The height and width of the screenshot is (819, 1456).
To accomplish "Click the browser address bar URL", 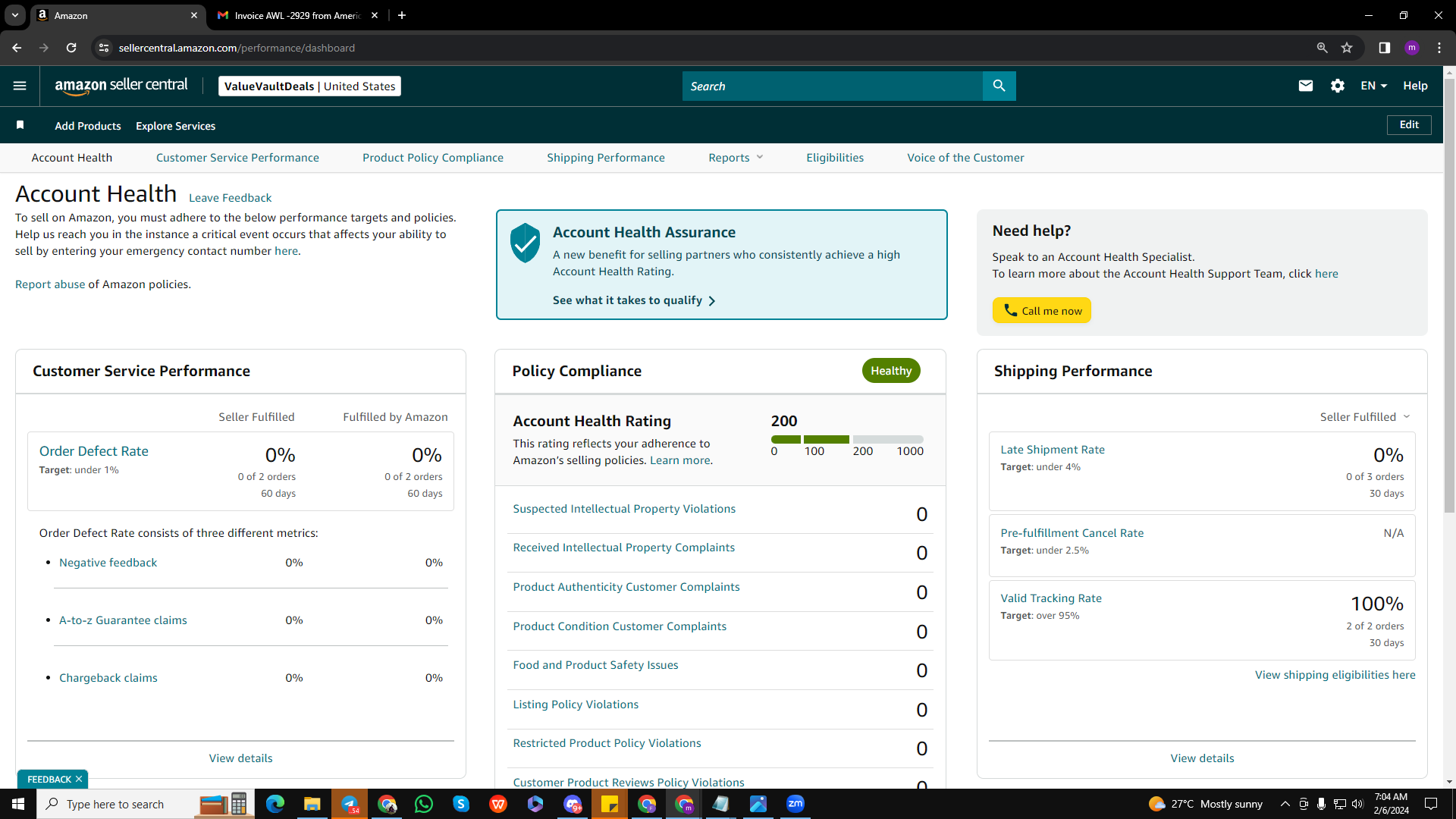I will coord(237,48).
